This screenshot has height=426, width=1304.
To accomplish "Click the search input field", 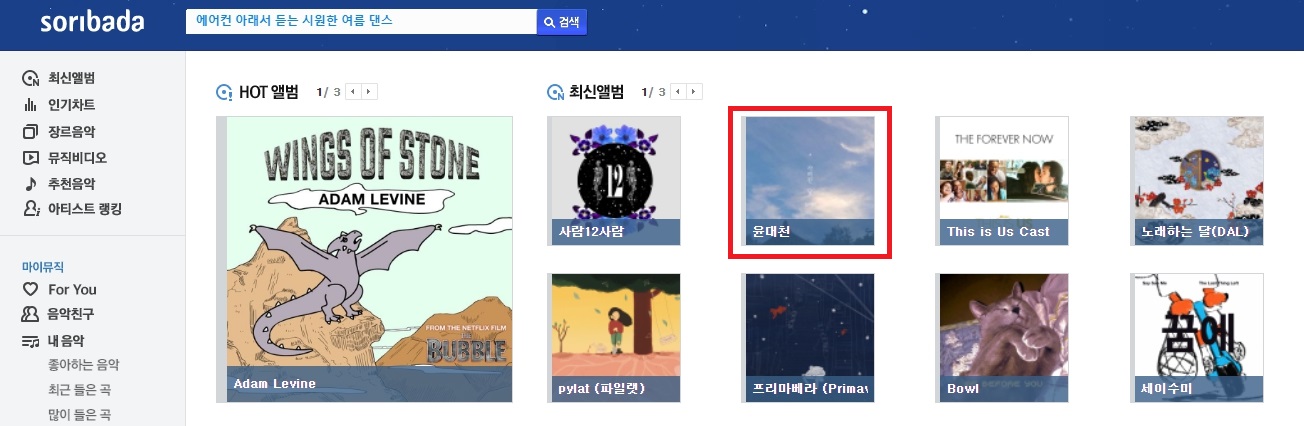I will 361,21.
